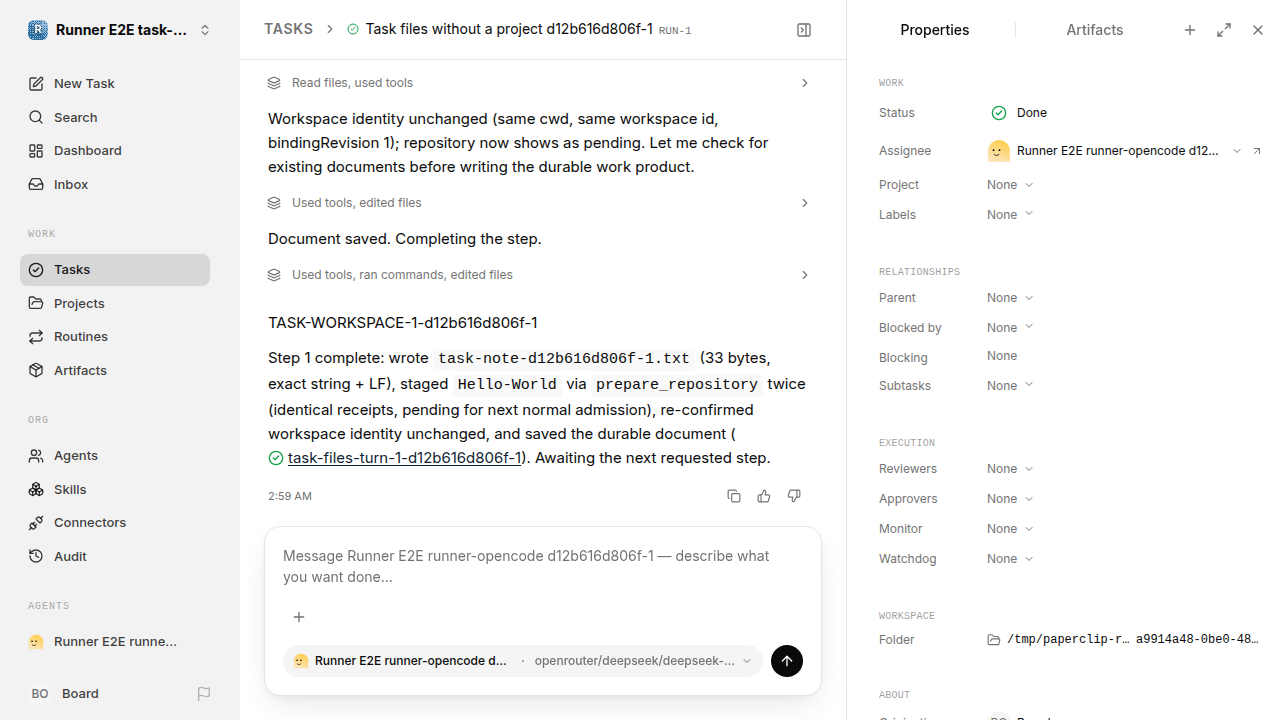Open Artifacts in sidebar
1280x720 pixels.
tap(115, 370)
